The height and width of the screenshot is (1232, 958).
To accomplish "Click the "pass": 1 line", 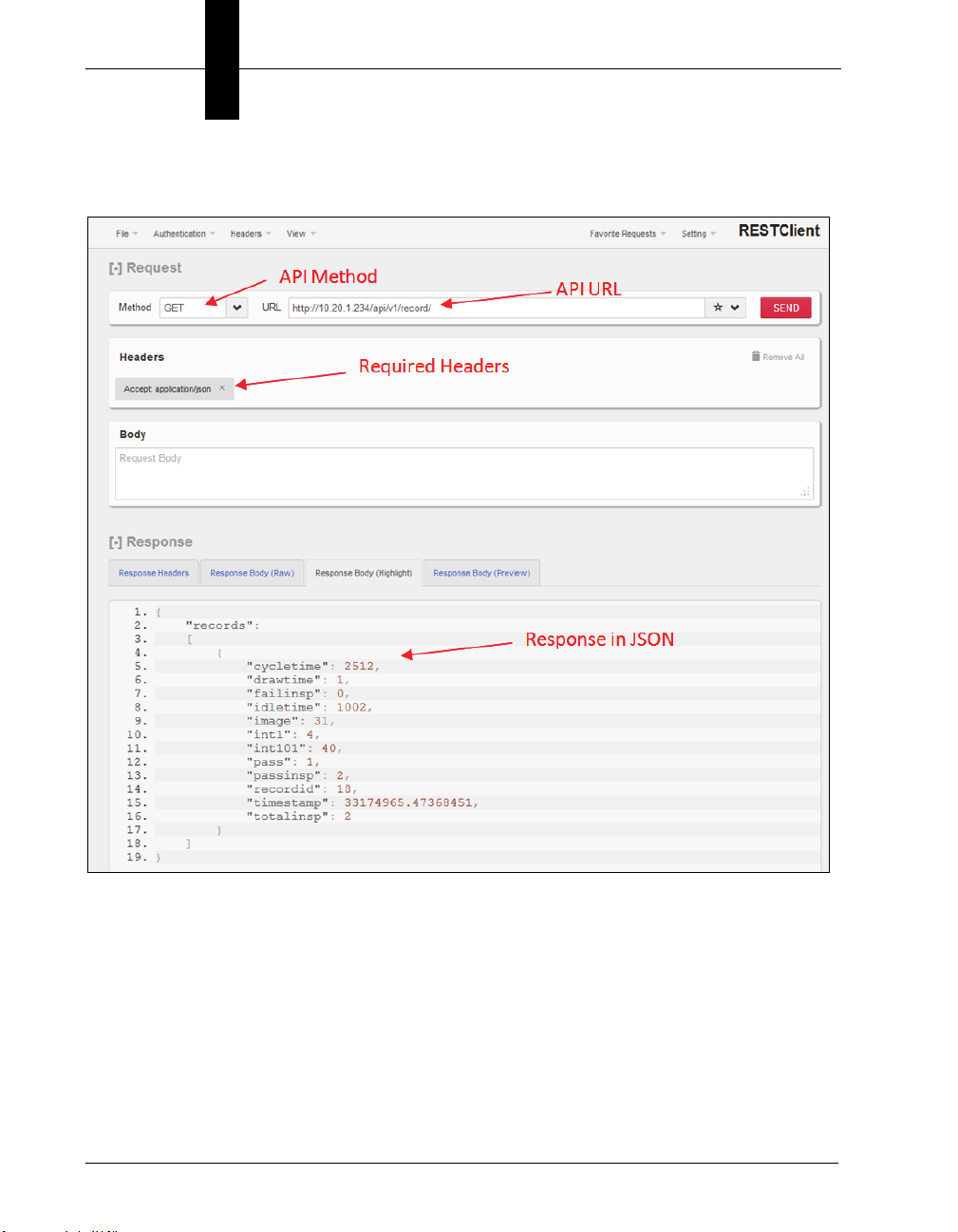I will (x=283, y=763).
